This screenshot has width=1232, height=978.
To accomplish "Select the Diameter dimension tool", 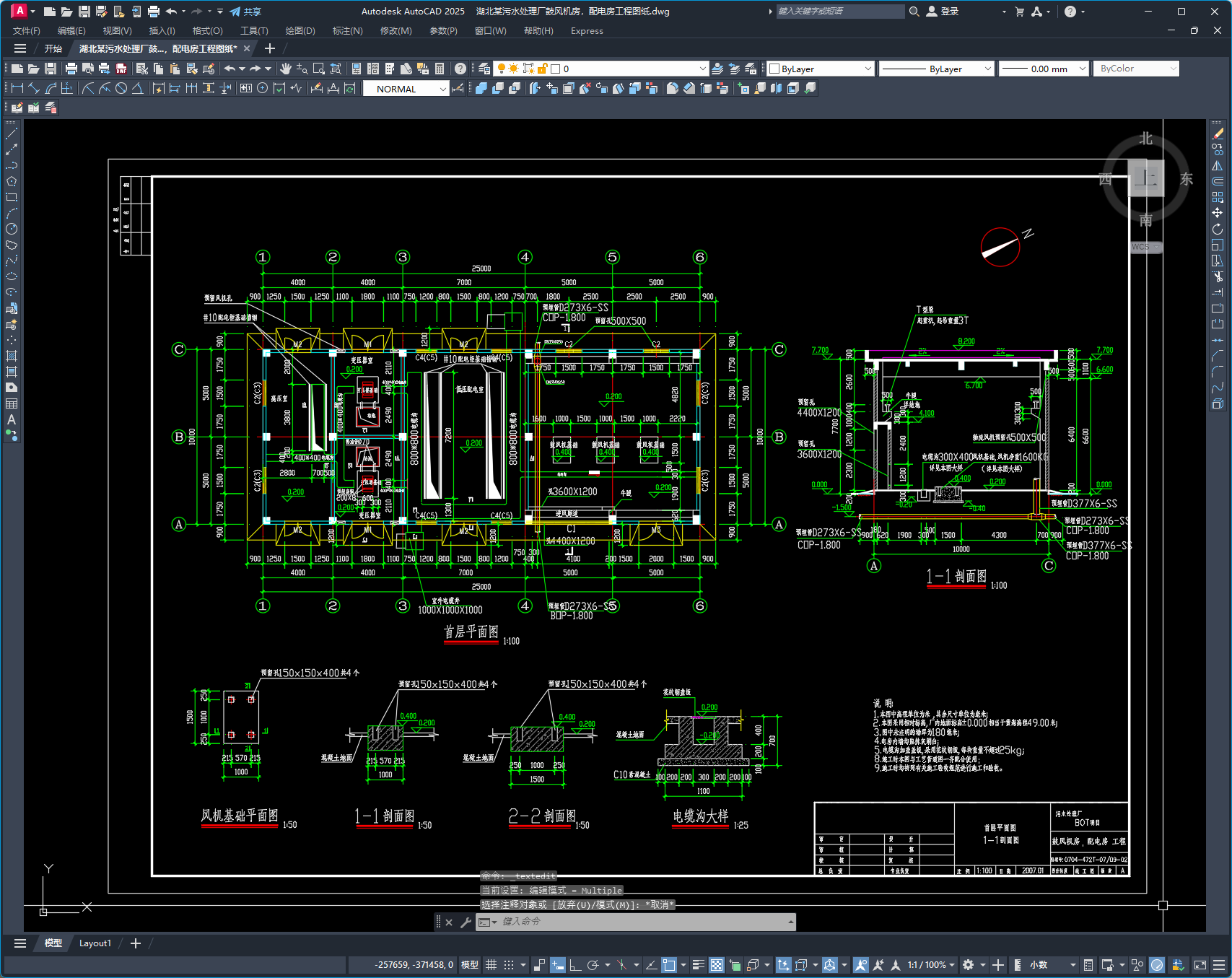I will (121, 88).
